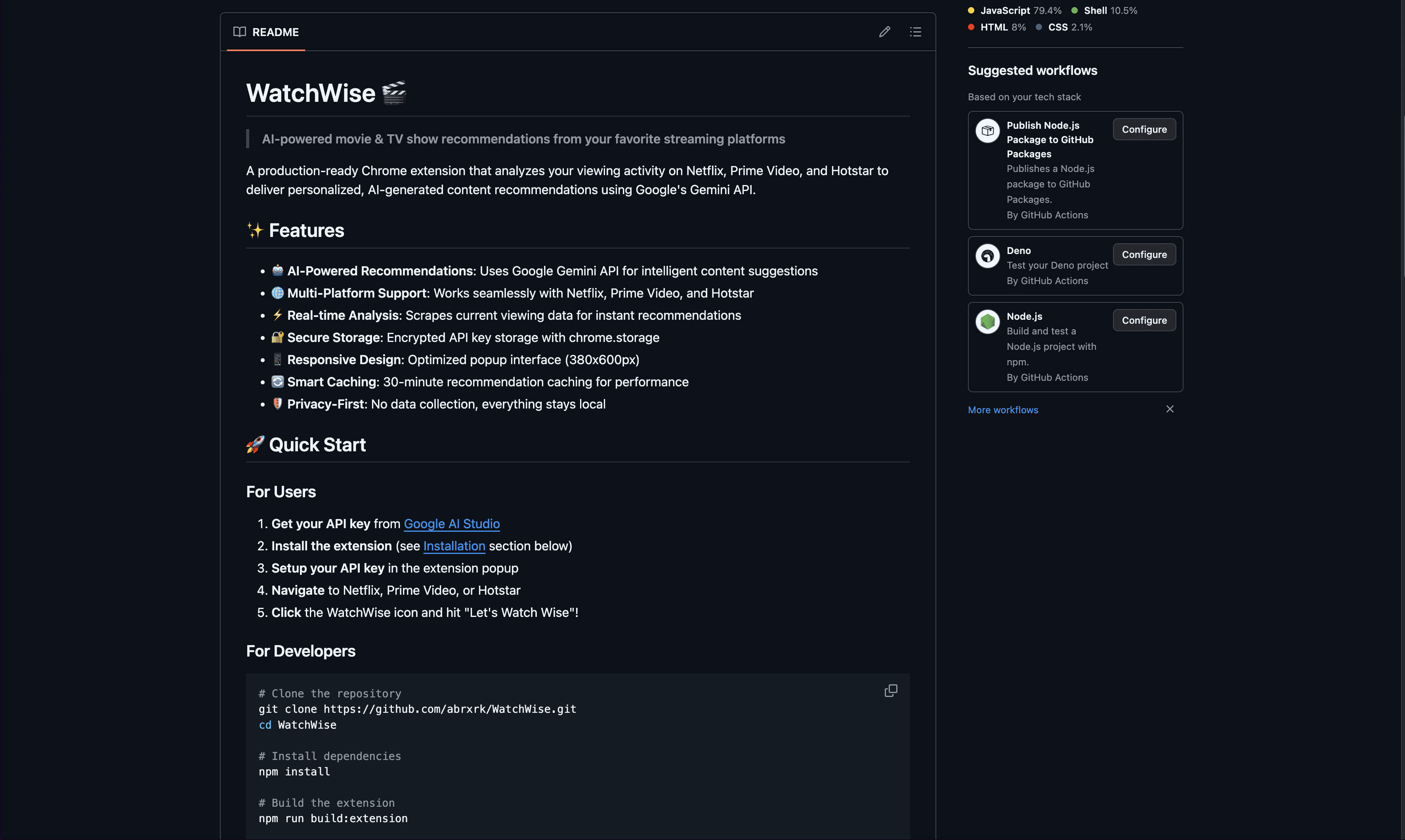Click 'Smart Caching' feature bullet

tap(480, 382)
